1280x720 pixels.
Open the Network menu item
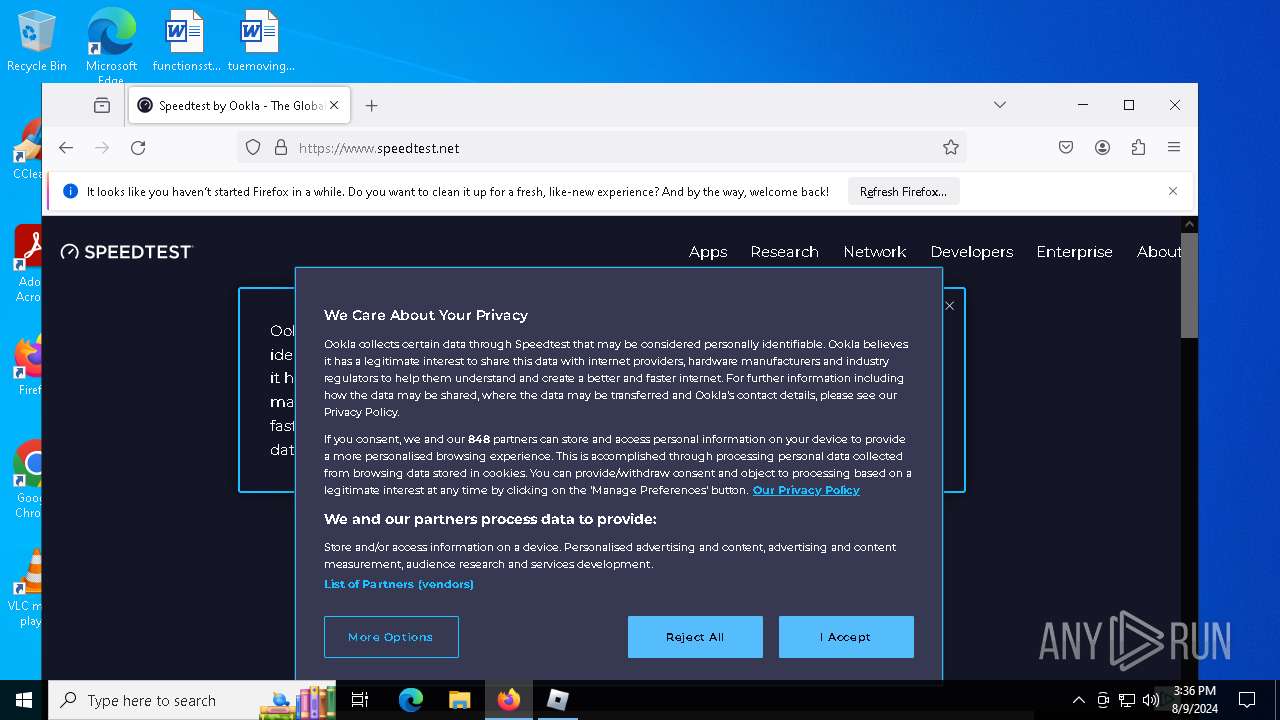(x=875, y=252)
